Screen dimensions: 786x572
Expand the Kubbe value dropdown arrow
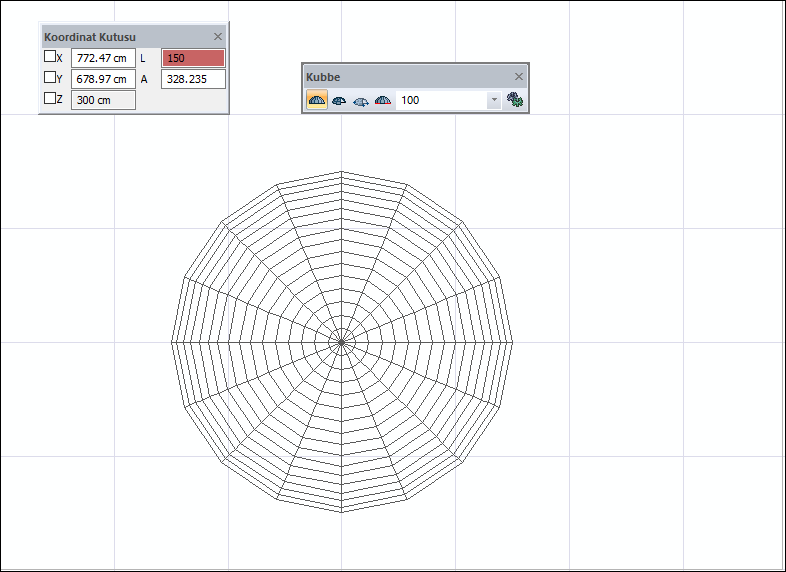click(493, 101)
